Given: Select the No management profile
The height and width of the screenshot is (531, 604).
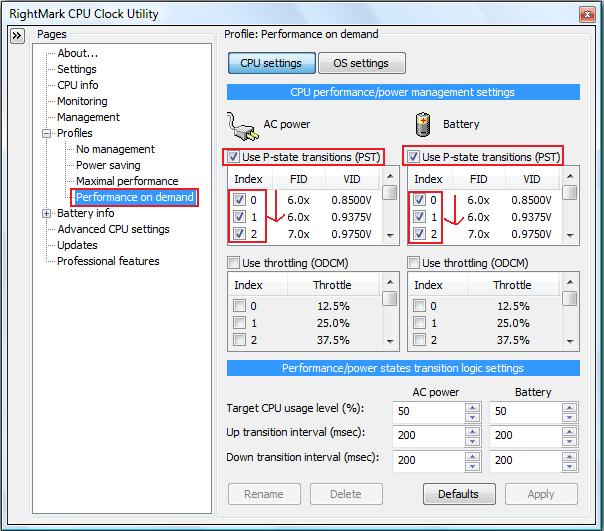Looking at the screenshot, I should [x=115, y=149].
